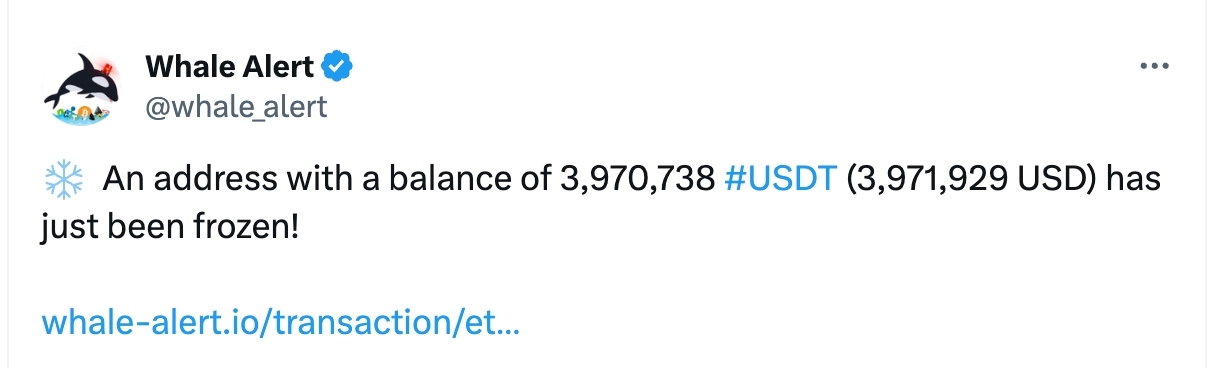Click the Whale Alert orca avatar

(x=82, y=89)
